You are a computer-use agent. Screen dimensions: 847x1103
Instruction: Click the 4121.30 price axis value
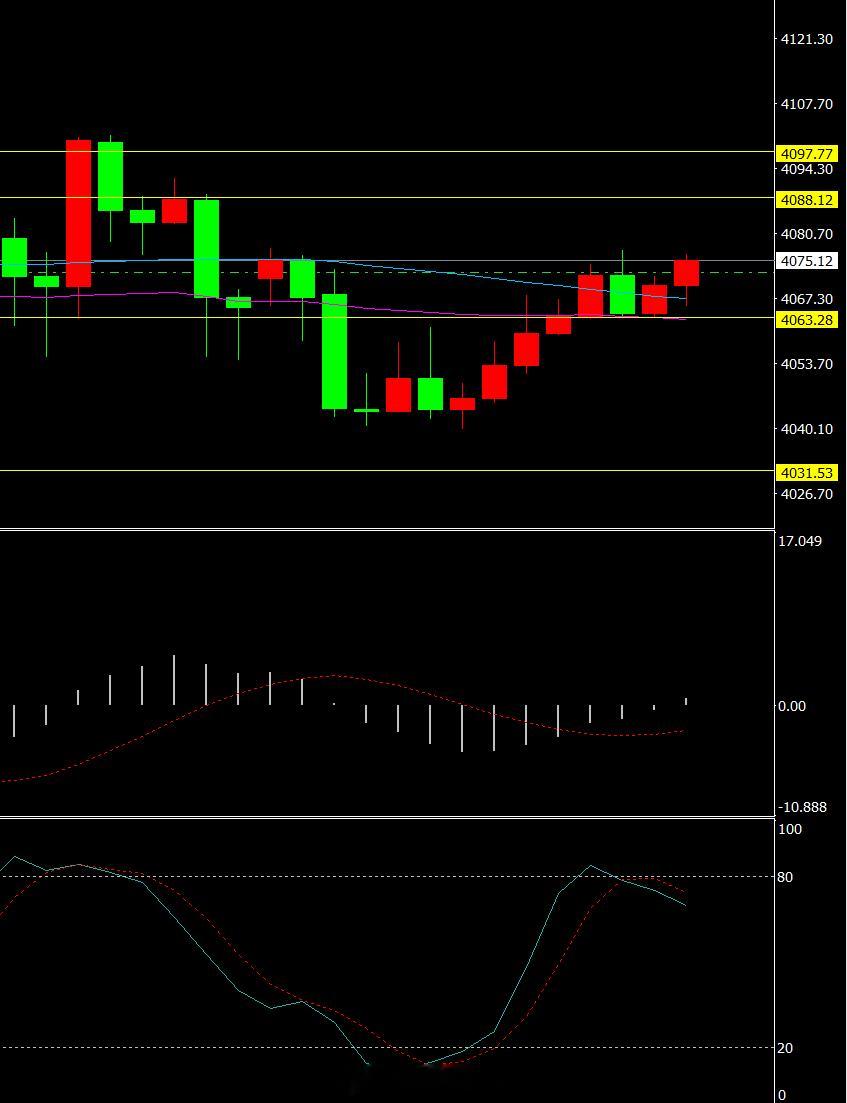tap(807, 39)
